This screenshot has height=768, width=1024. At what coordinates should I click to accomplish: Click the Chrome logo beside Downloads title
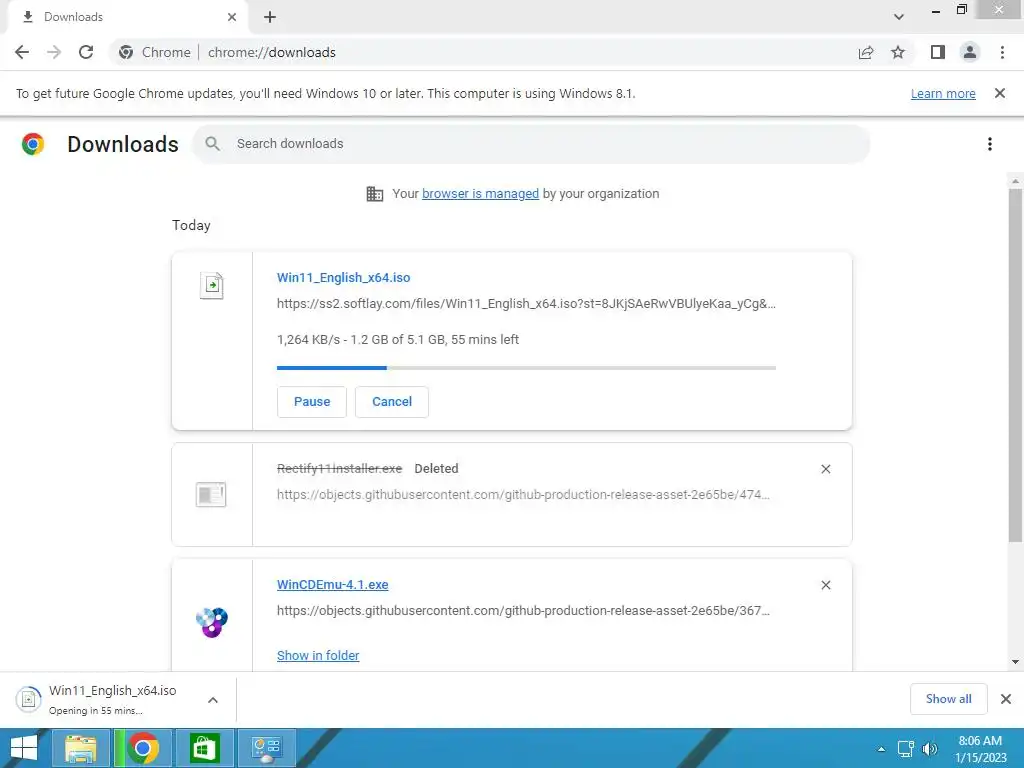click(x=33, y=144)
